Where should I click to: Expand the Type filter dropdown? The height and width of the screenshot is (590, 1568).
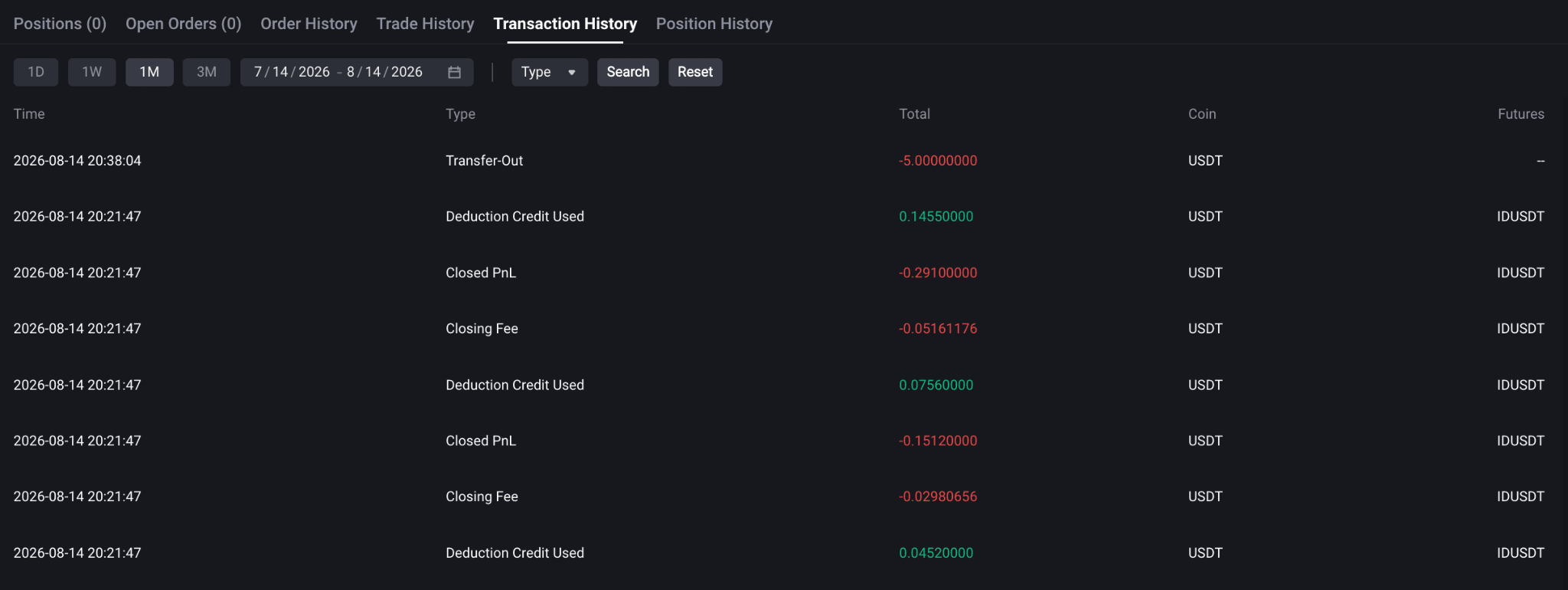point(549,72)
